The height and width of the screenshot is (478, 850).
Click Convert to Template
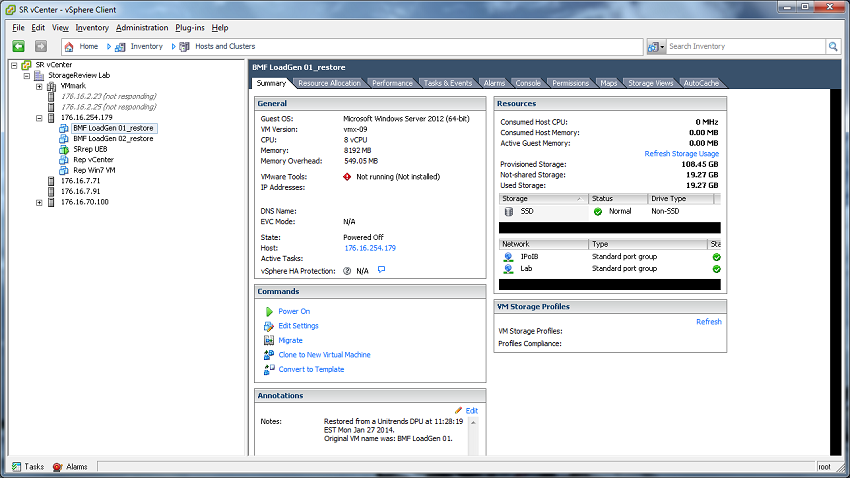coord(311,370)
